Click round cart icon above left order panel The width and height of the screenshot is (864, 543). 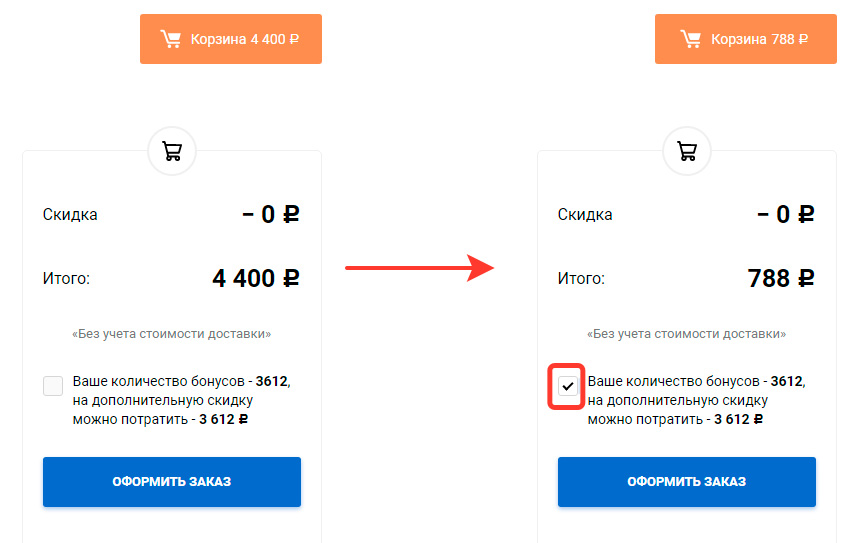(x=172, y=151)
